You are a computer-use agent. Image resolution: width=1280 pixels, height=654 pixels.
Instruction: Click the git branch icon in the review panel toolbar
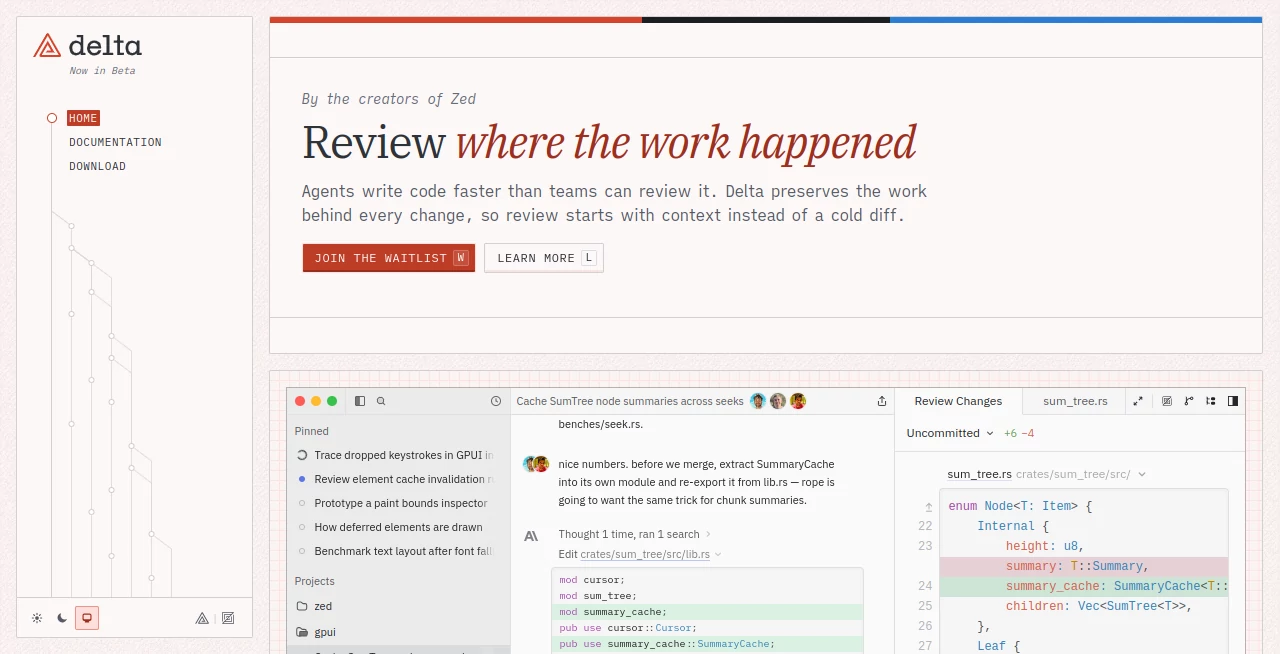point(1189,401)
